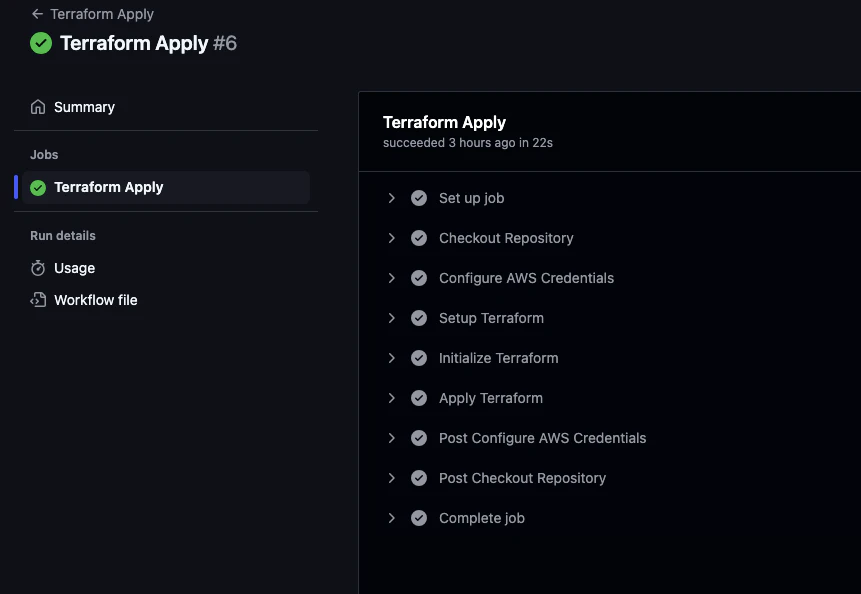Go back to the Terraform Apply workflow

102,15
